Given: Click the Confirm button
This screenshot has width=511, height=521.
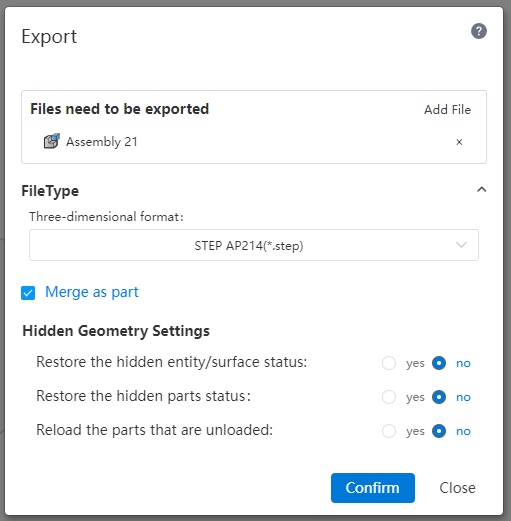Looking at the screenshot, I should 373,488.
